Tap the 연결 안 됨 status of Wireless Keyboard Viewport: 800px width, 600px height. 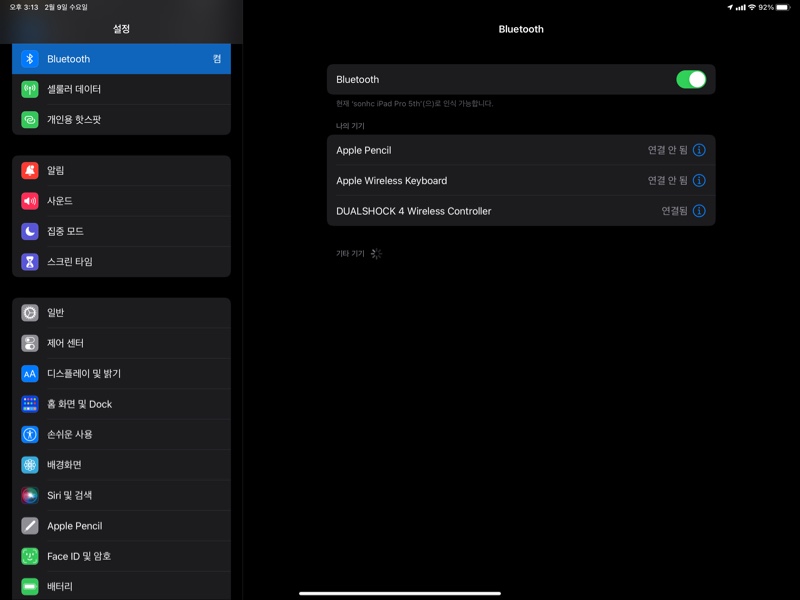(x=667, y=181)
